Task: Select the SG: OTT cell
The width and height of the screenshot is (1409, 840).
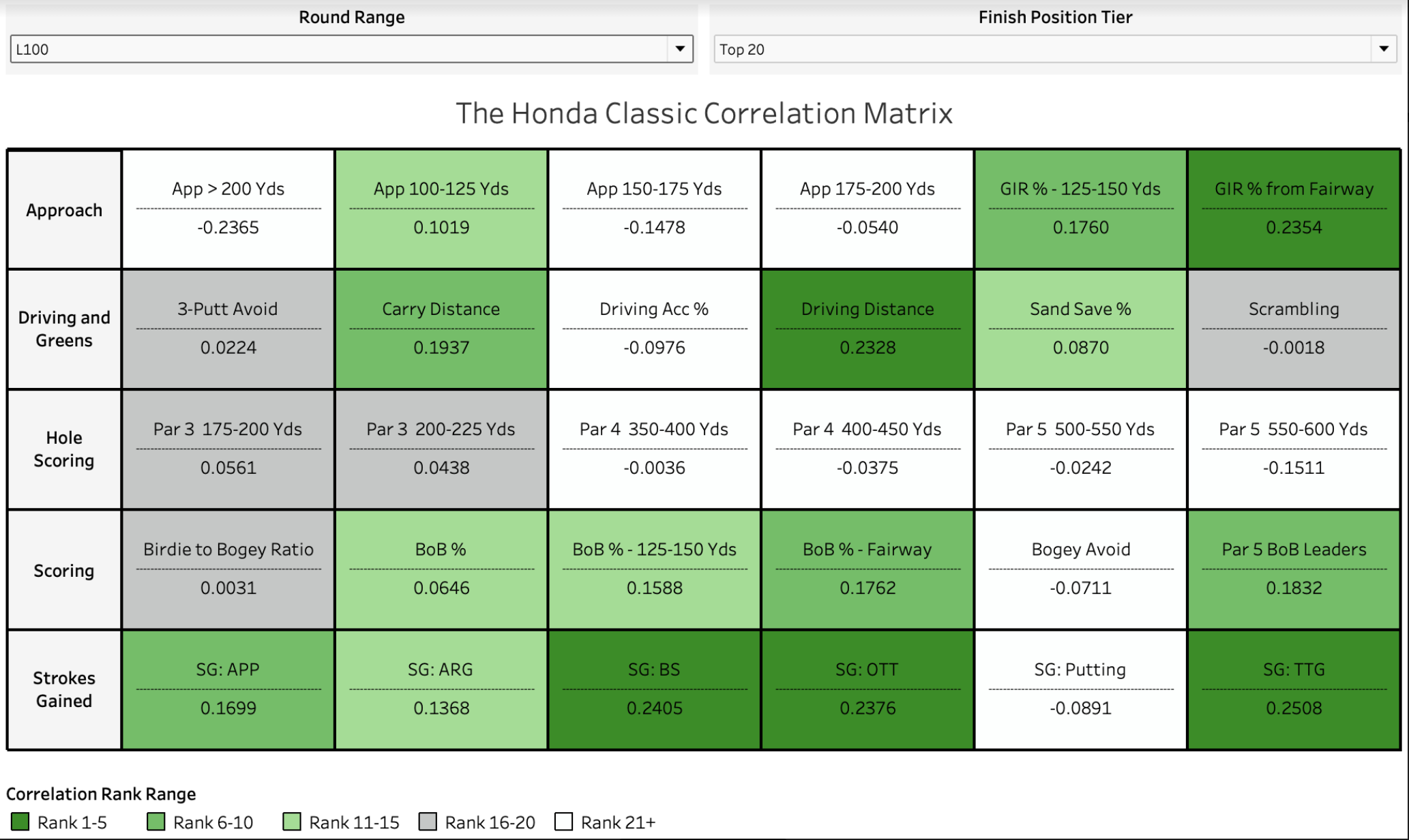Action: coord(867,689)
